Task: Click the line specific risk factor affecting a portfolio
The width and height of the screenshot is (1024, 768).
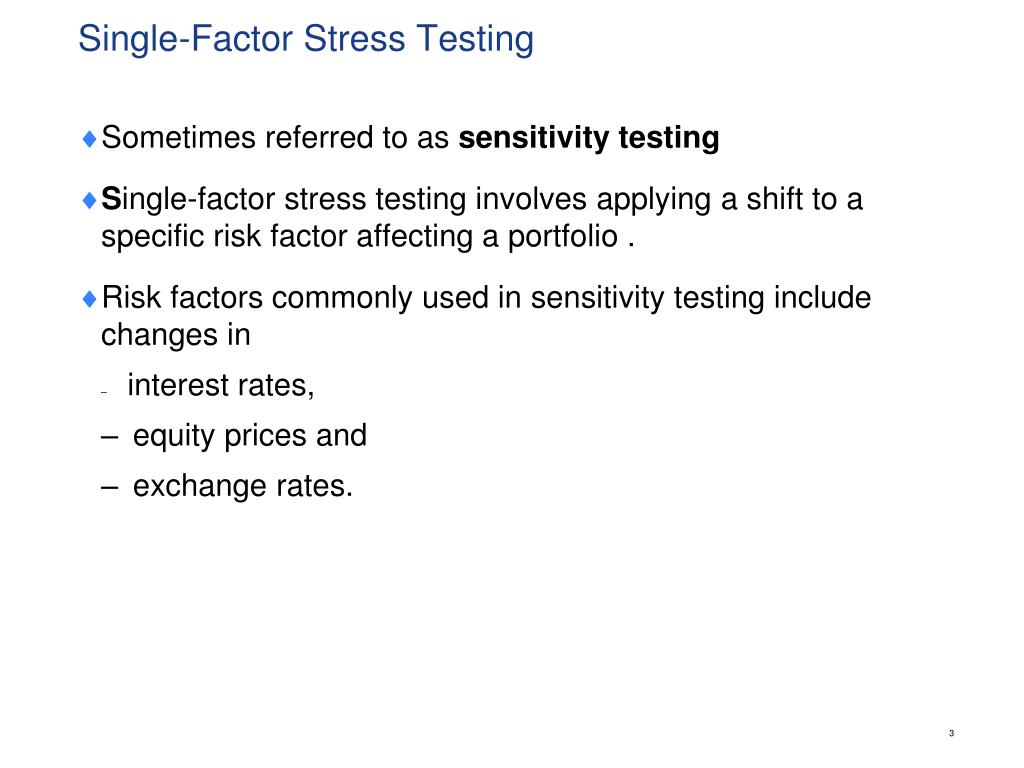Action: click(x=368, y=236)
